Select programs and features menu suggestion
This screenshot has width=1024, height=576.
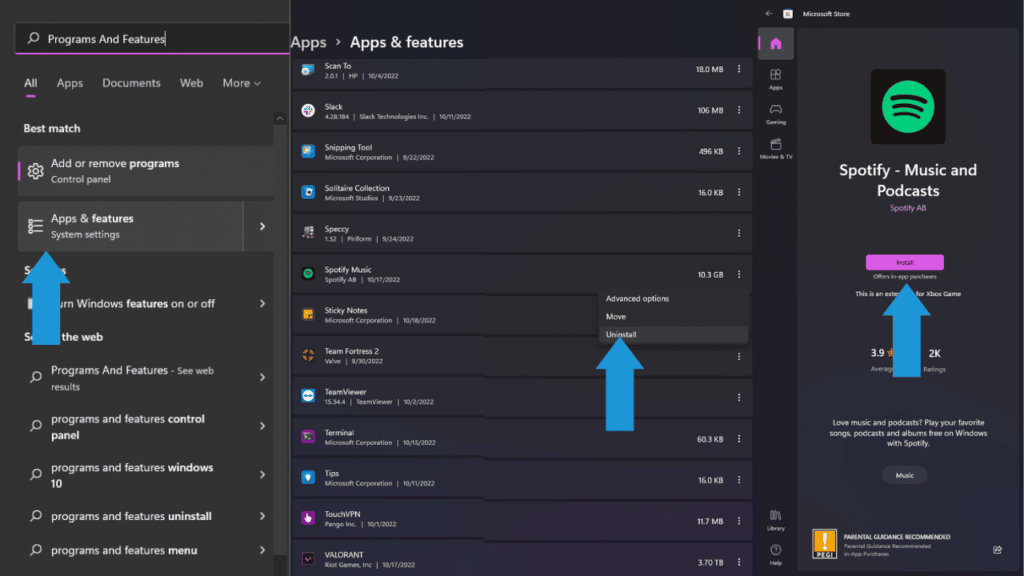pyautogui.click(x=146, y=551)
